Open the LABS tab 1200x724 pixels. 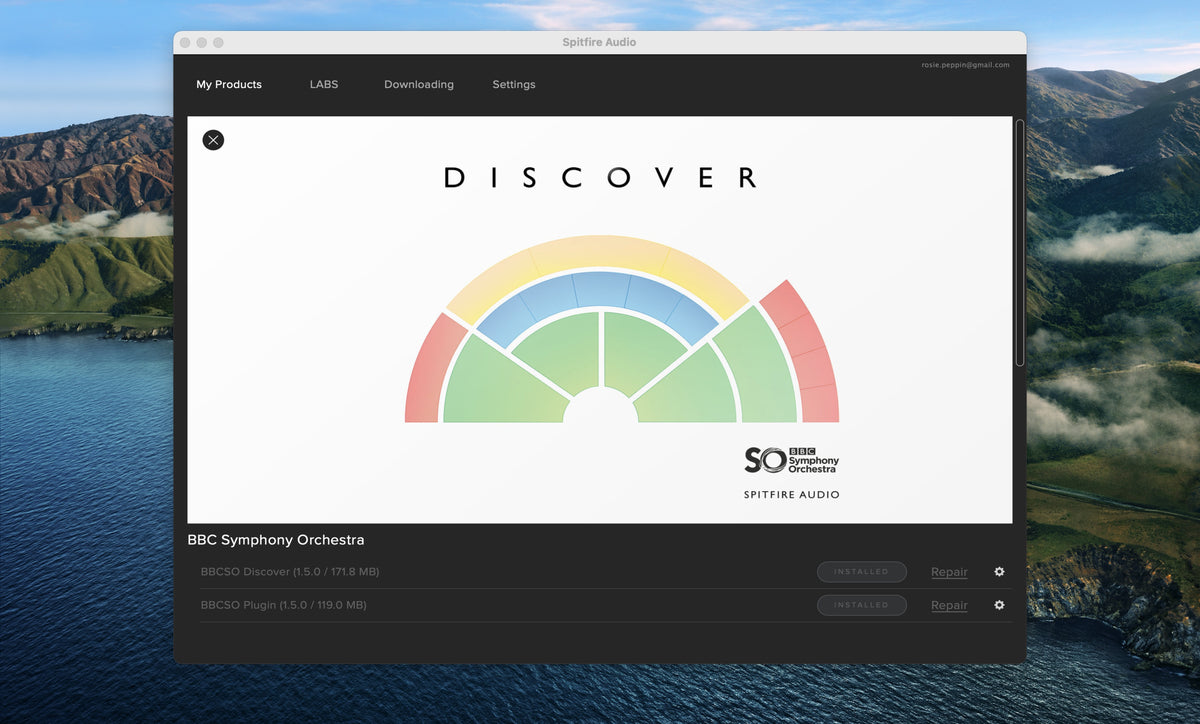tap(324, 85)
